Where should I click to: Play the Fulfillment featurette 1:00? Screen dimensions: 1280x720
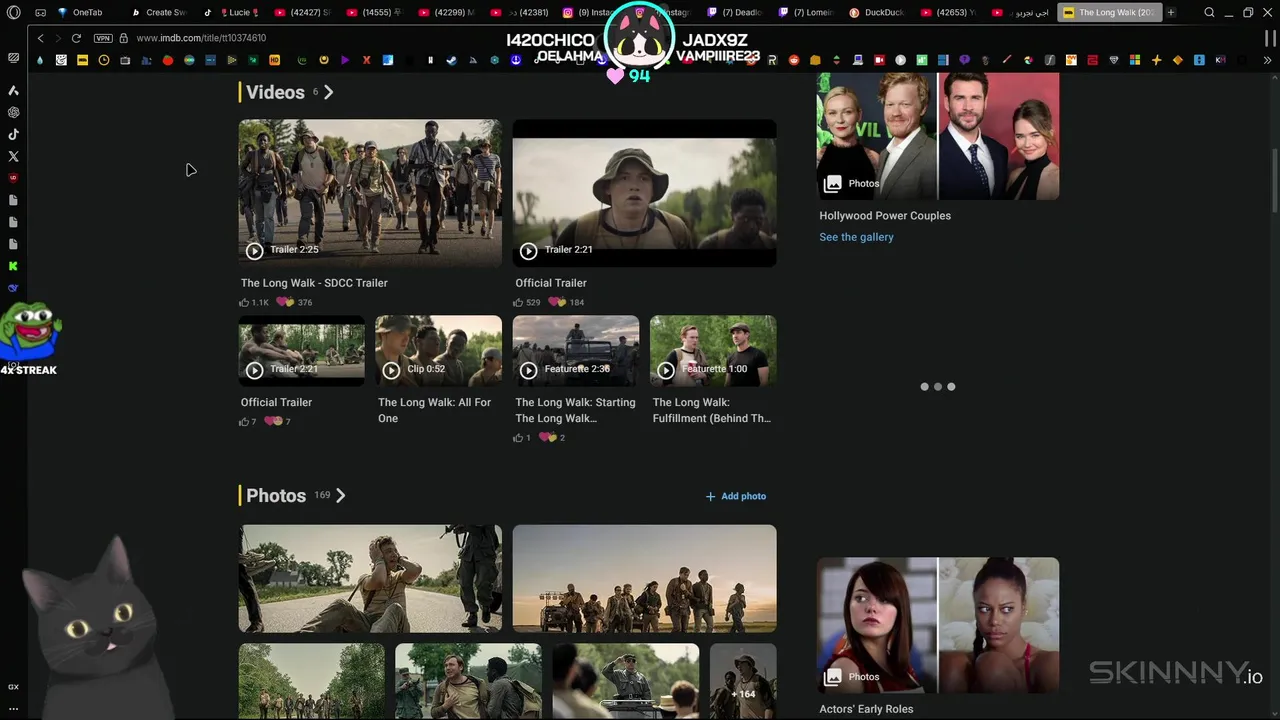[713, 351]
